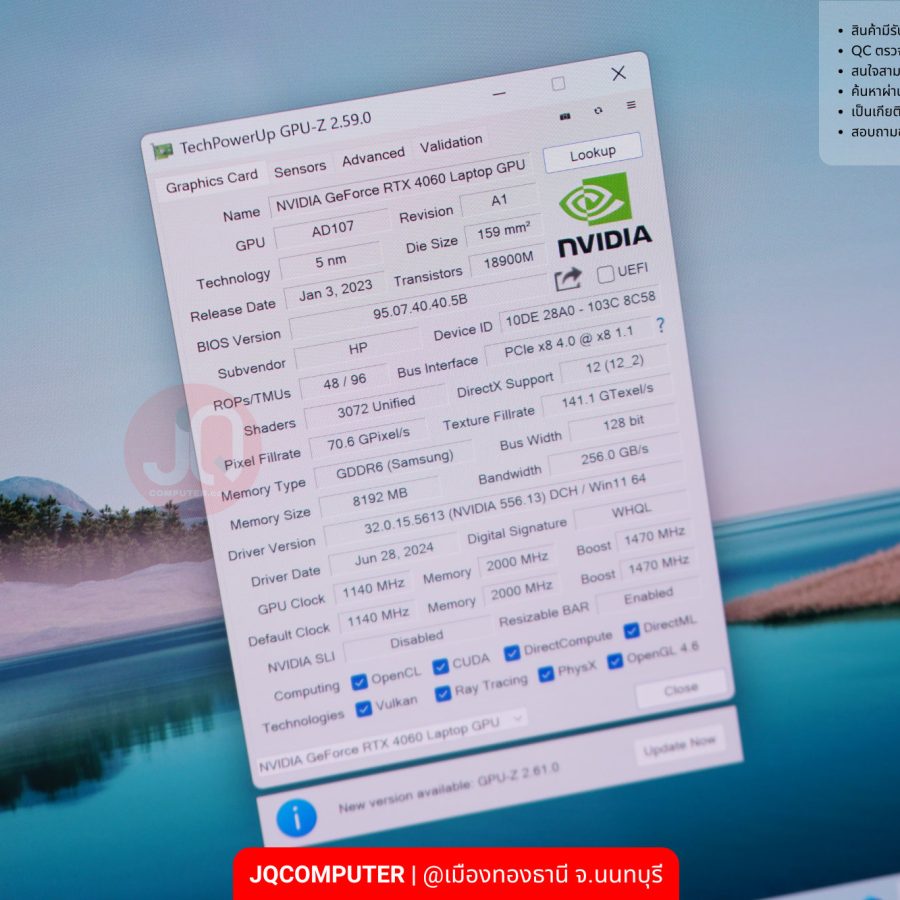Click the Pixel Fillrate value 70.6 GPixel/s
This screenshot has height=900, width=900.
[368, 440]
